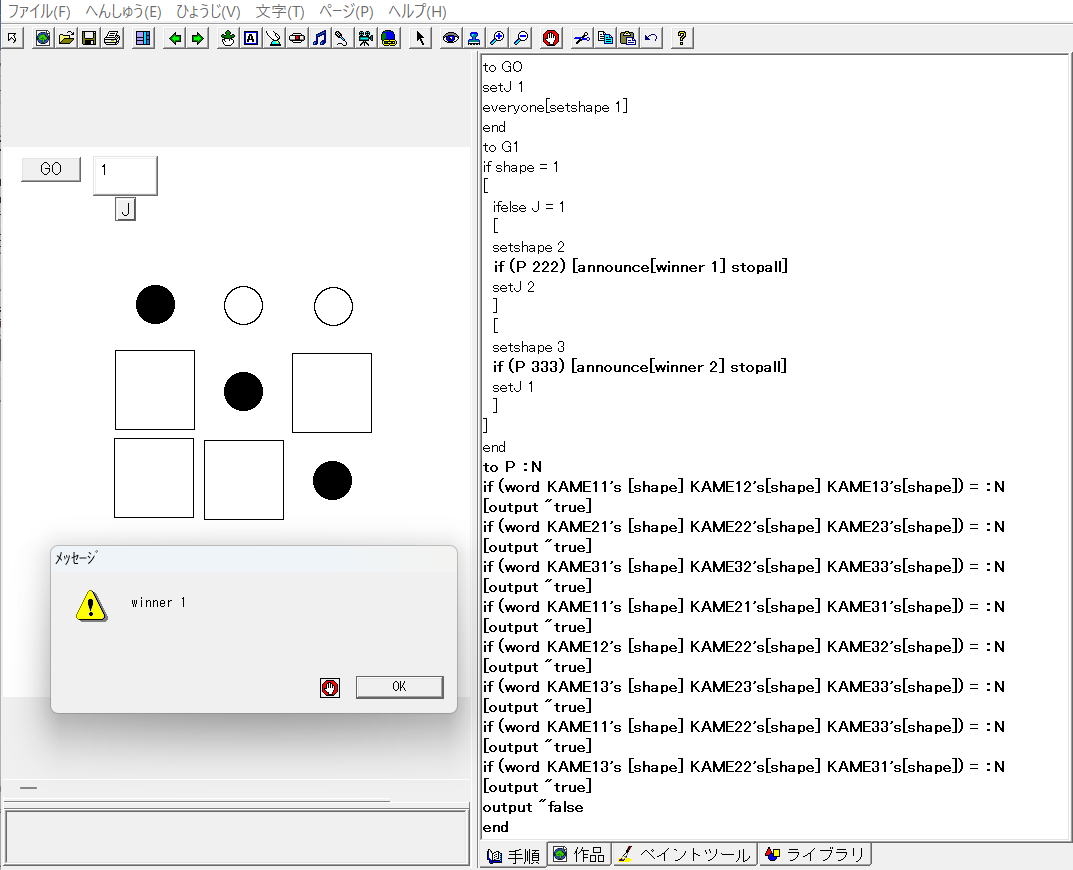Click the white circle in the top-right cell
Viewport: 1073px width, 870px height.
[x=333, y=306]
